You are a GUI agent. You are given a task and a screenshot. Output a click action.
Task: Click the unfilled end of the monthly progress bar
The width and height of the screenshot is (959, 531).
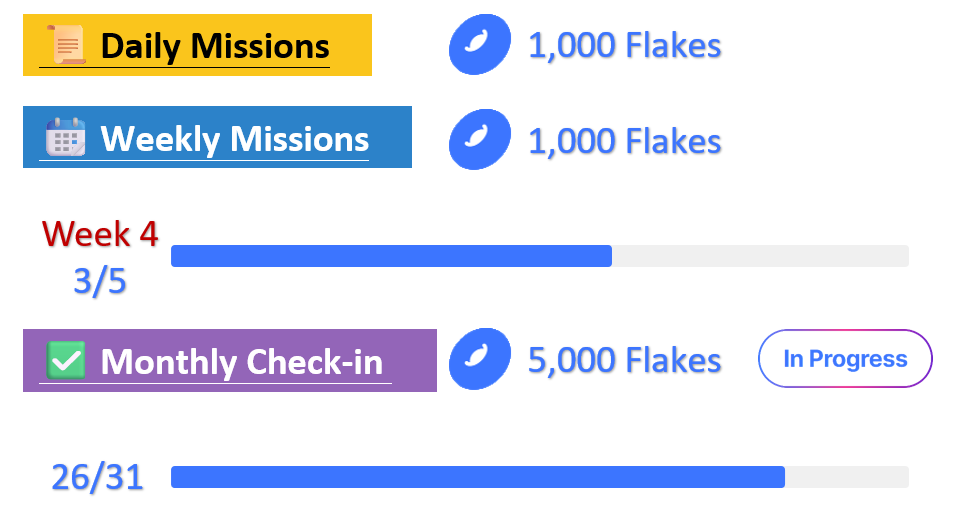click(x=847, y=477)
